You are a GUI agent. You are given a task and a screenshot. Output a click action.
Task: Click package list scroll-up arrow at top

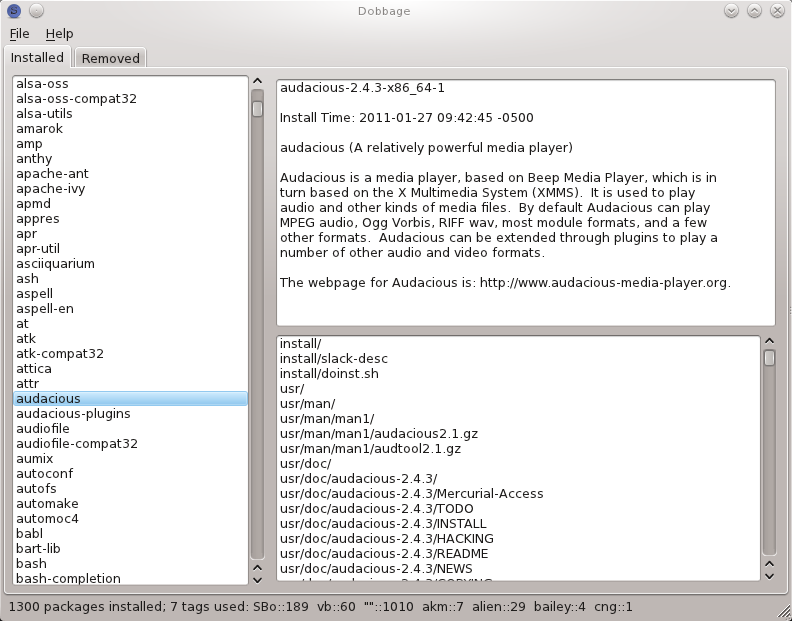tap(257, 81)
